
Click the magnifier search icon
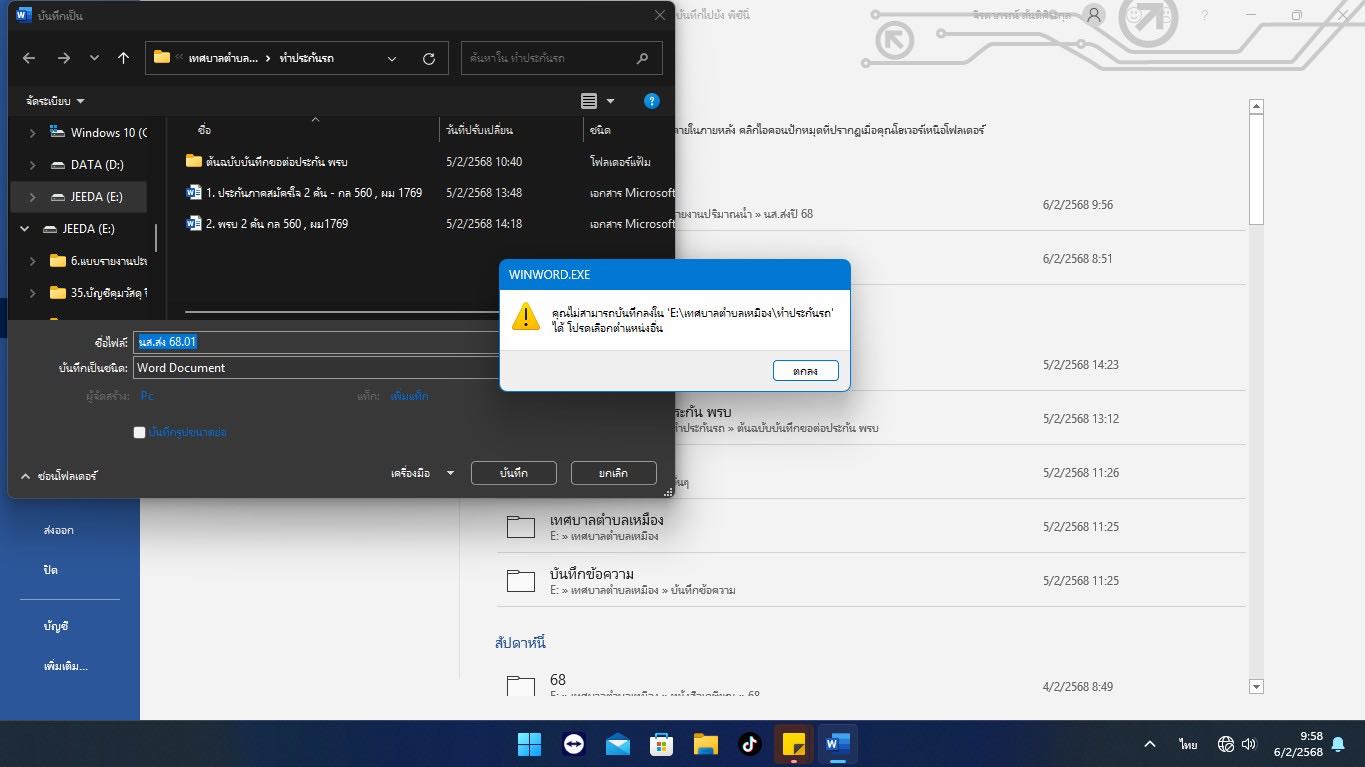pos(643,58)
